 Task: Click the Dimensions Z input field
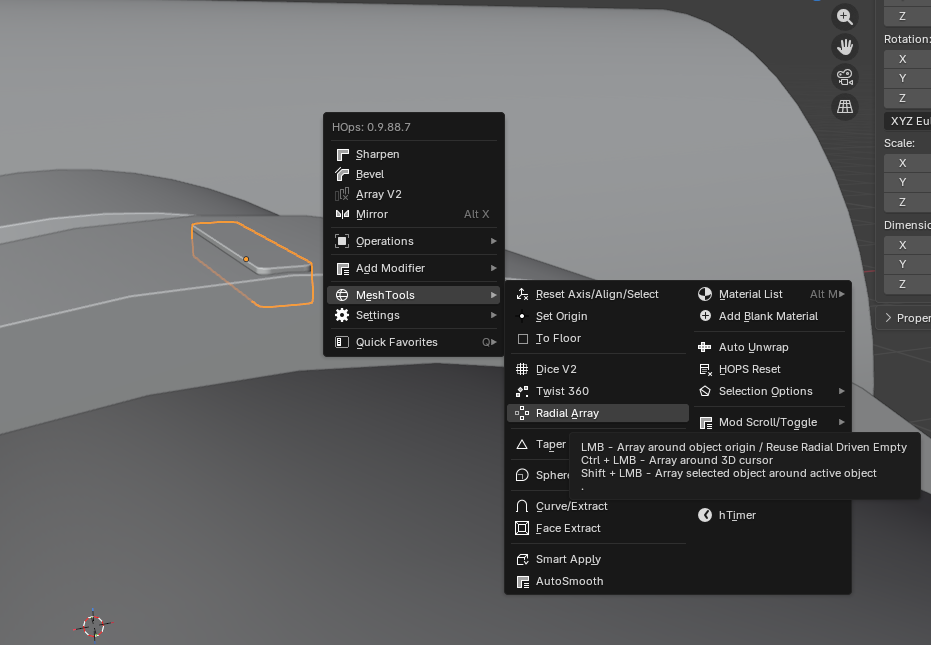[x=908, y=284]
